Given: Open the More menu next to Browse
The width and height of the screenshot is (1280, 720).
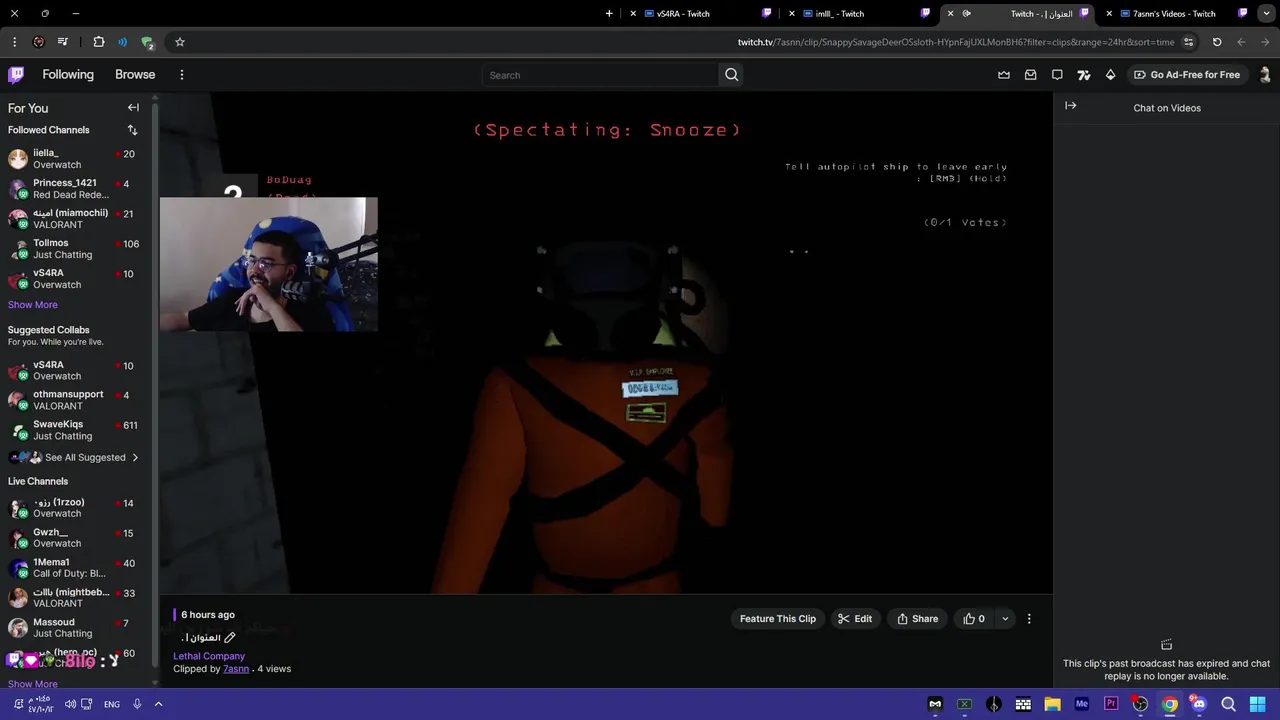Looking at the screenshot, I should (x=181, y=75).
